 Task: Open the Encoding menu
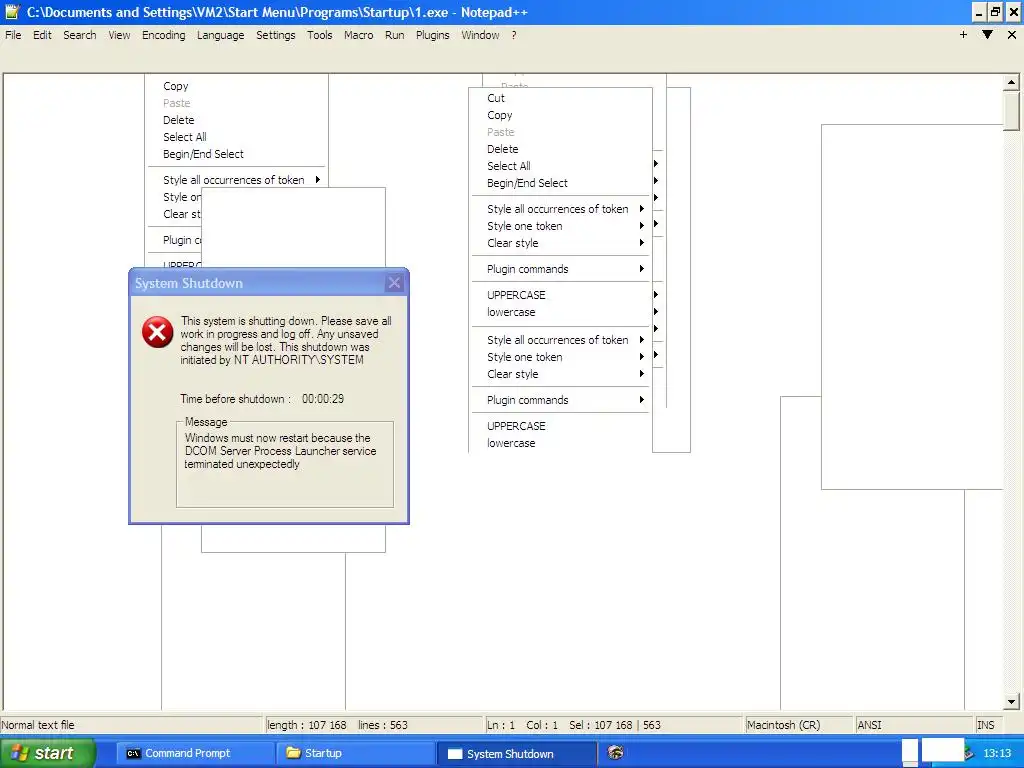pos(163,35)
